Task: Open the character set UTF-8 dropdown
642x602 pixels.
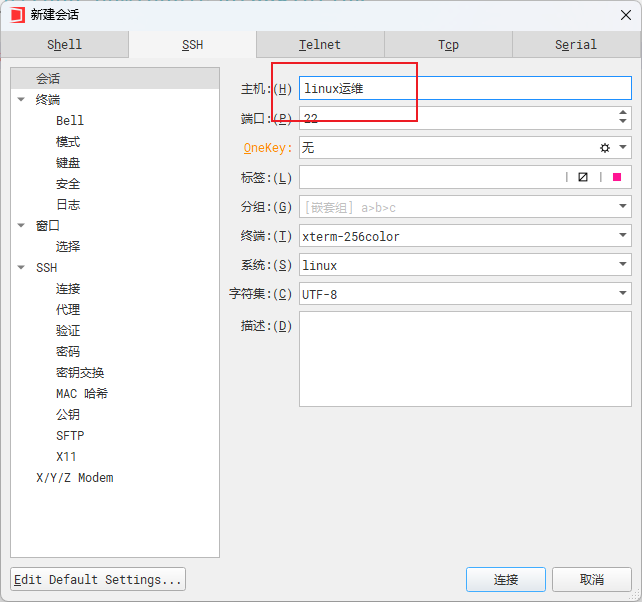Action: pos(623,294)
